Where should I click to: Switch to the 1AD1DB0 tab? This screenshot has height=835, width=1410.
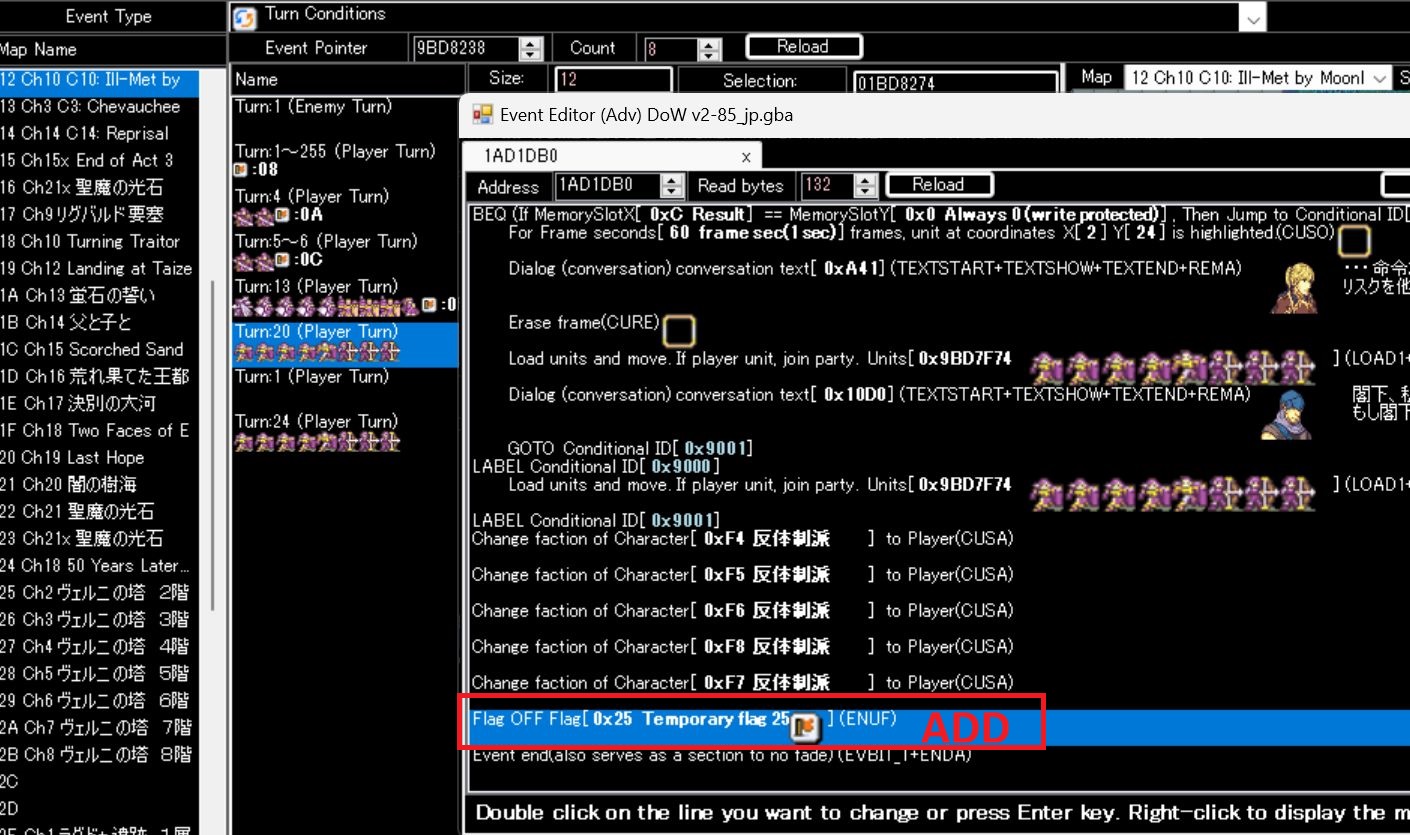click(520, 156)
